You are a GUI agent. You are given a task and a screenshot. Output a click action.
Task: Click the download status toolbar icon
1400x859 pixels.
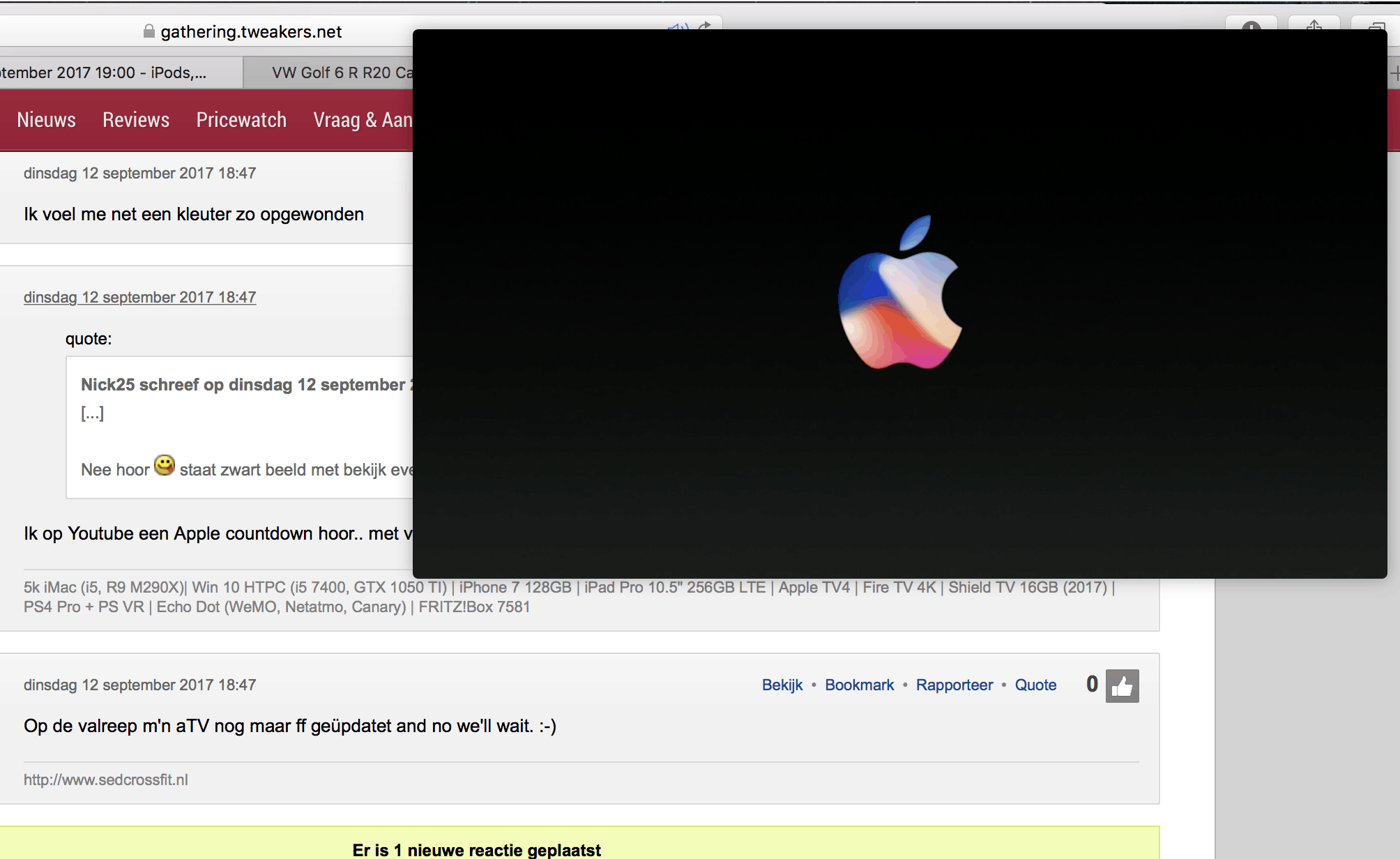coord(1251,26)
